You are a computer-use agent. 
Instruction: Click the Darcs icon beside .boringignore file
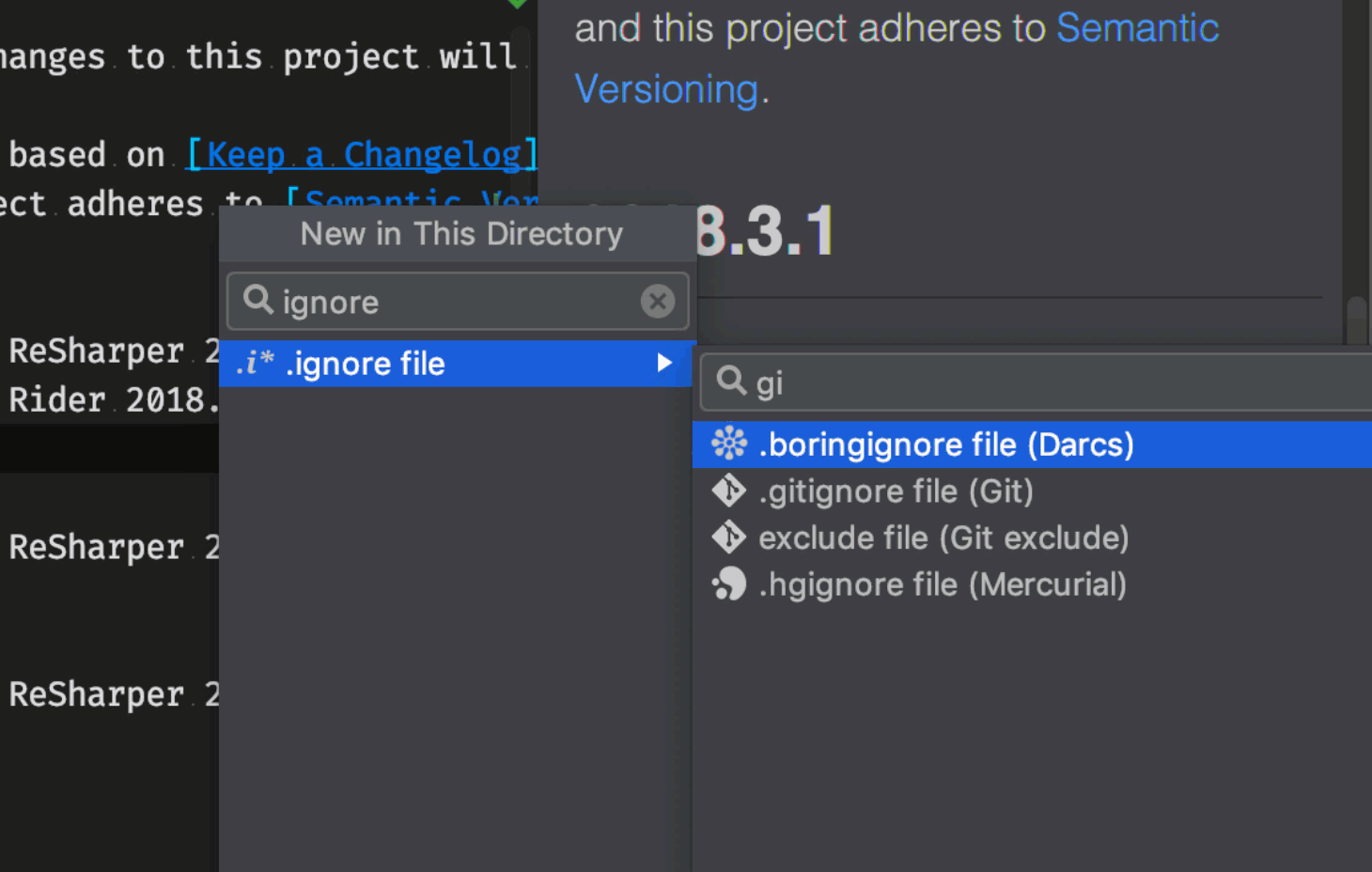(x=728, y=444)
